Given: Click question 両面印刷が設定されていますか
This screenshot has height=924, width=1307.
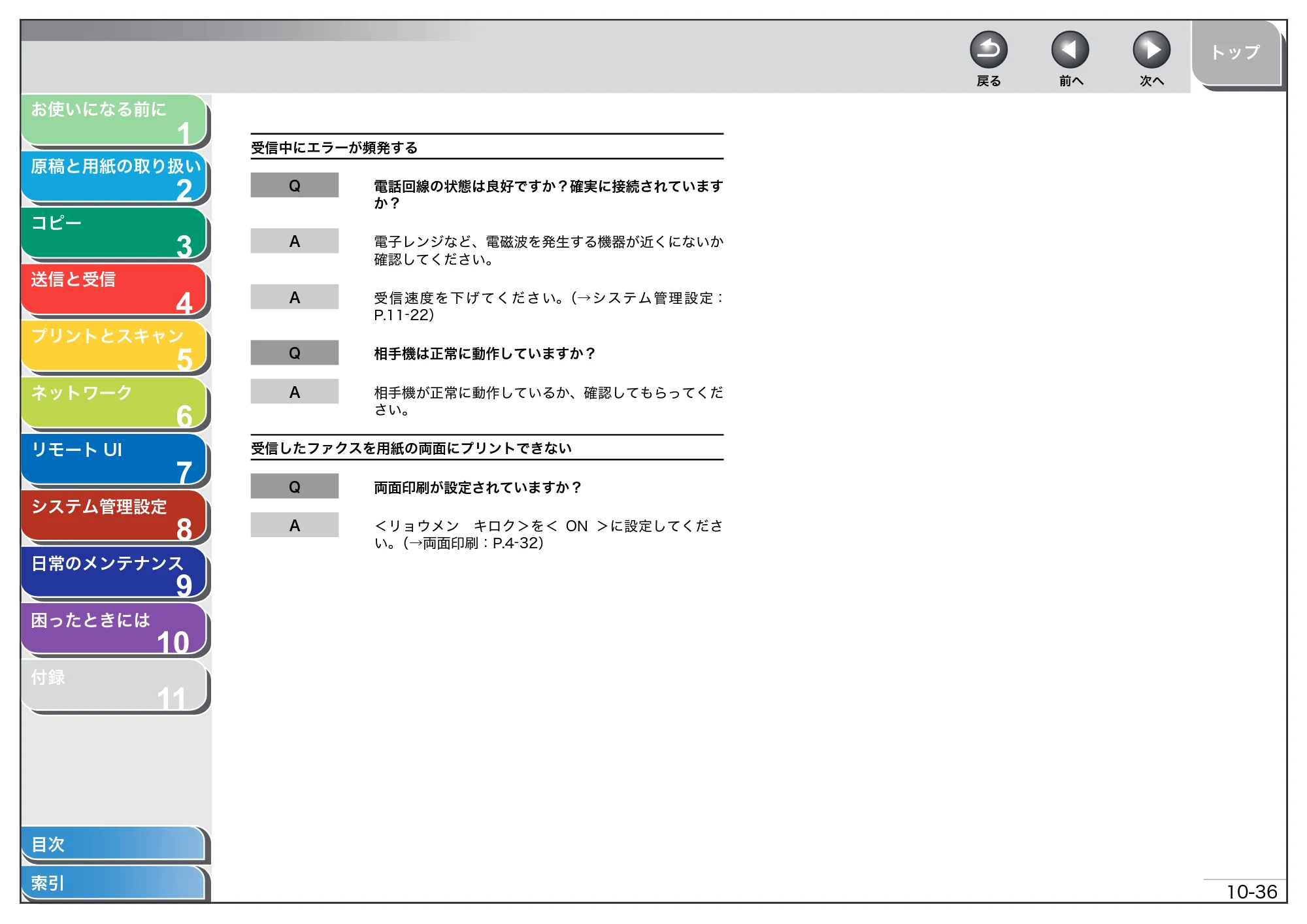Looking at the screenshot, I should (478, 487).
